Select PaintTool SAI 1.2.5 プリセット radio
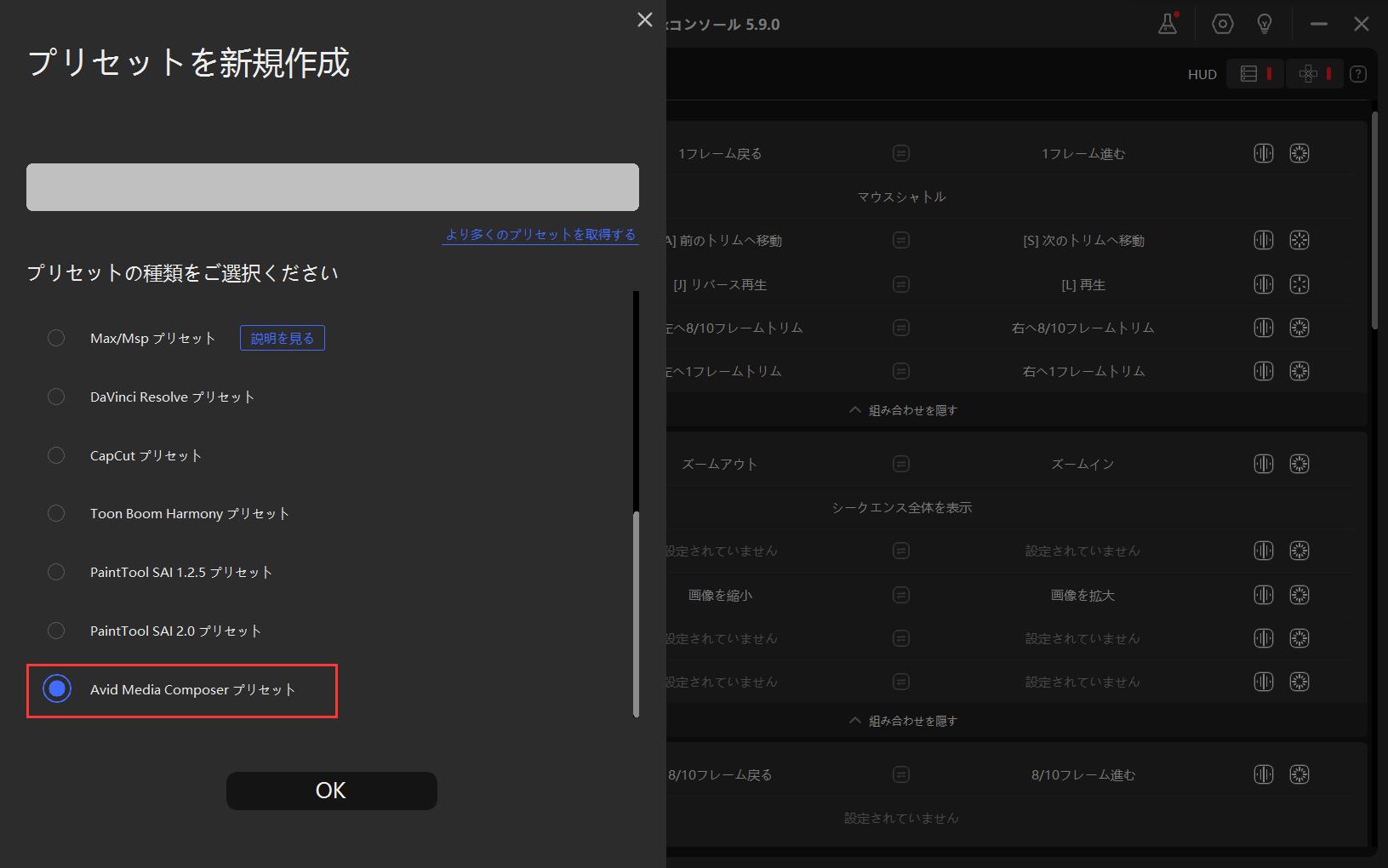Viewport: 1388px width, 868px height. tap(56, 572)
